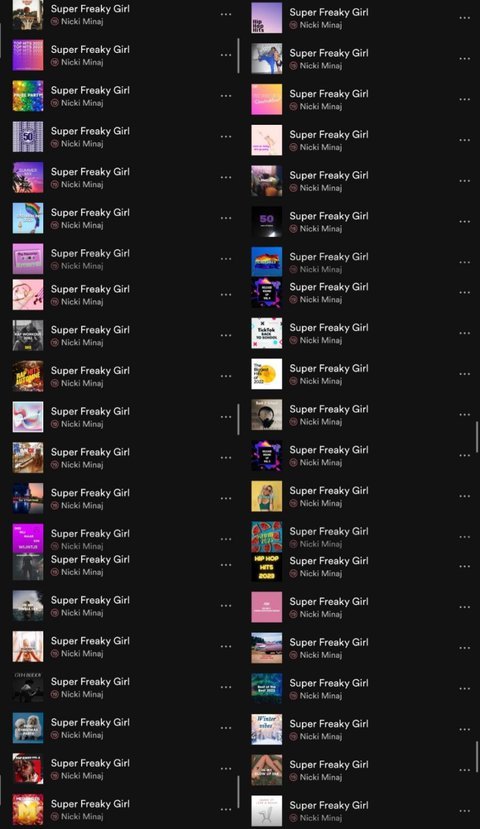This screenshot has width=480, height=829.
Task: Open three-dot menu beside watermelon pattern cover
Action: click(x=464, y=537)
